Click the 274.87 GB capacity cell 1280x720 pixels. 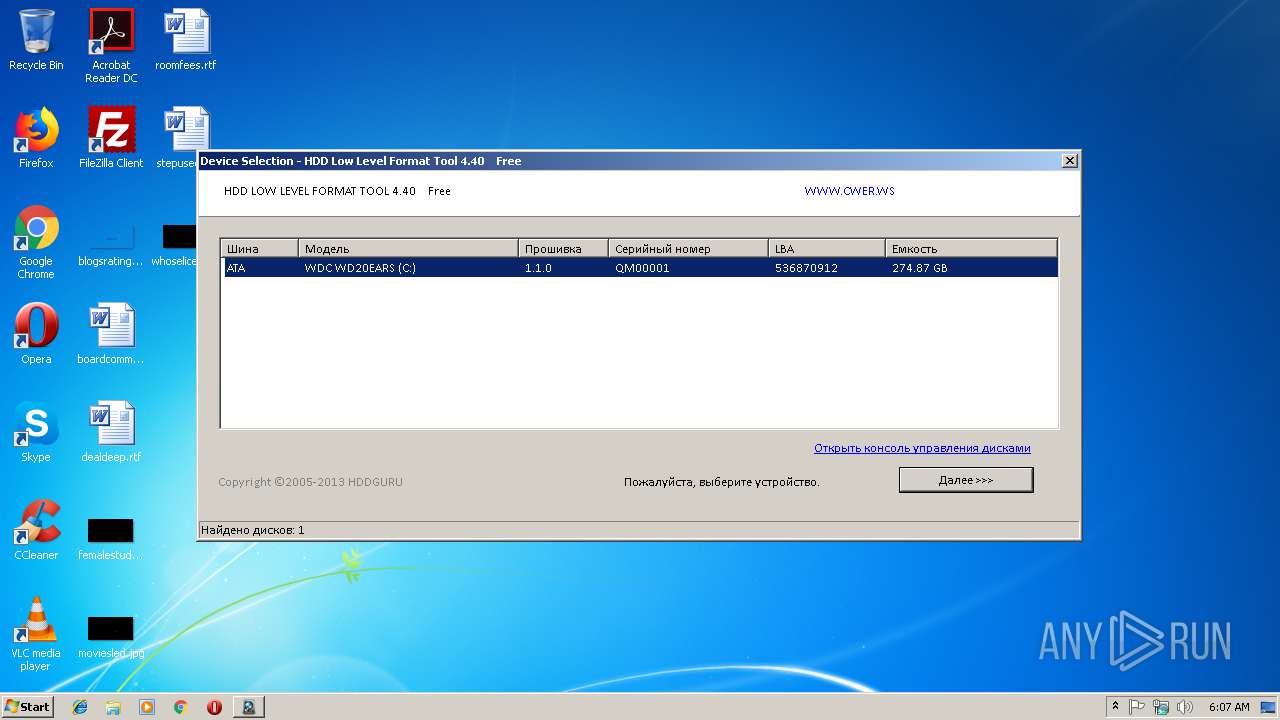pos(920,268)
